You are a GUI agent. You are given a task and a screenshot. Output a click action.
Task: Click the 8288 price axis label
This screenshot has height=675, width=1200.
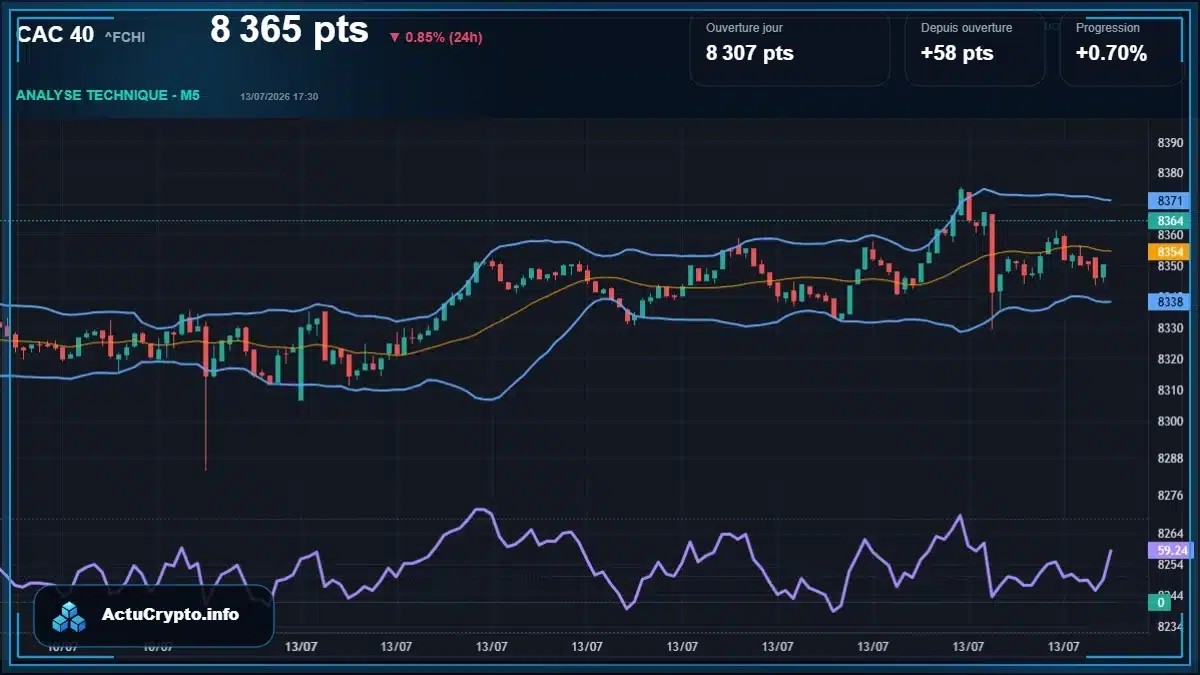tap(1170, 458)
